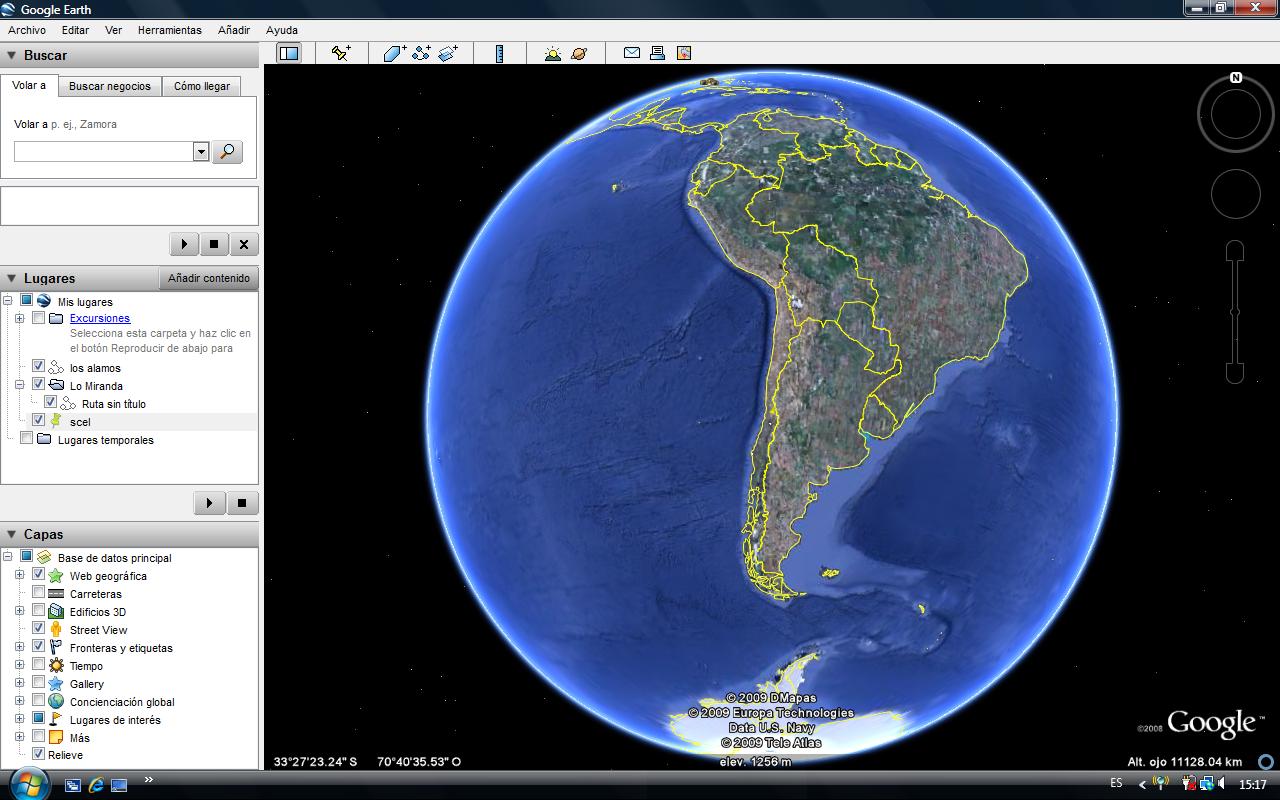Click the Añadir contenido button
The width and height of the screenshot is (1280, 800).
(209, 278)
